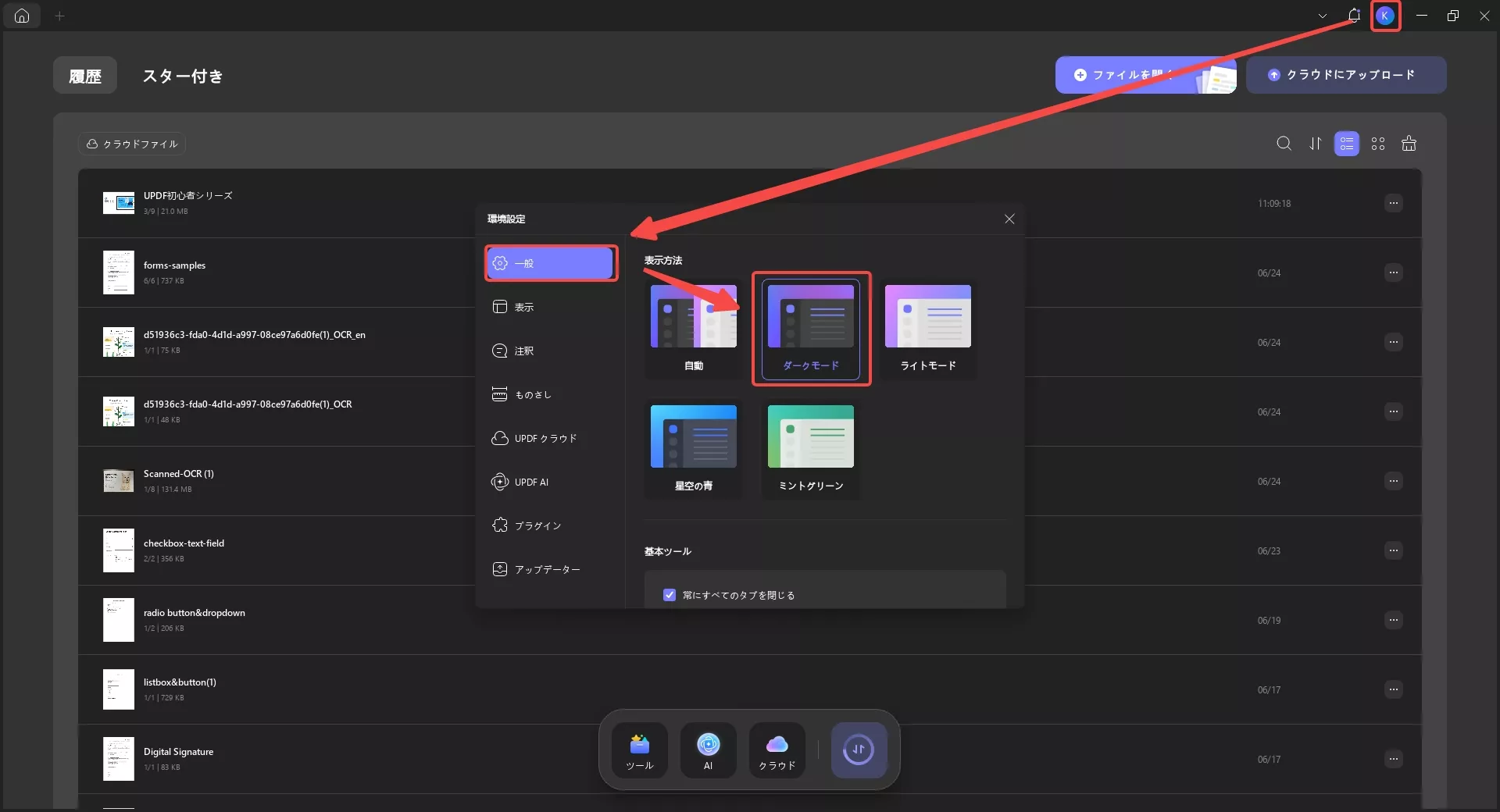Select the 表示 settings category

(x=550, y=307)
